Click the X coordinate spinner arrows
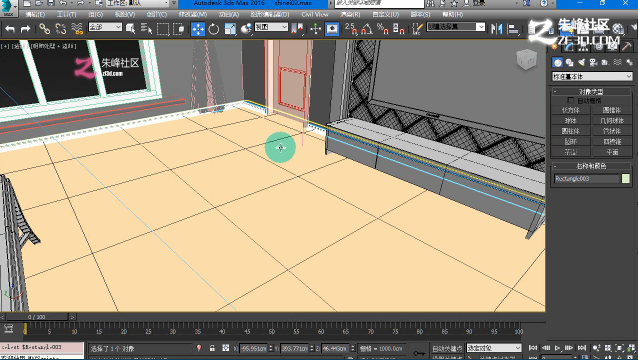Image resolution: width=638 pixels, height=360 pixels. click(271, 348)
